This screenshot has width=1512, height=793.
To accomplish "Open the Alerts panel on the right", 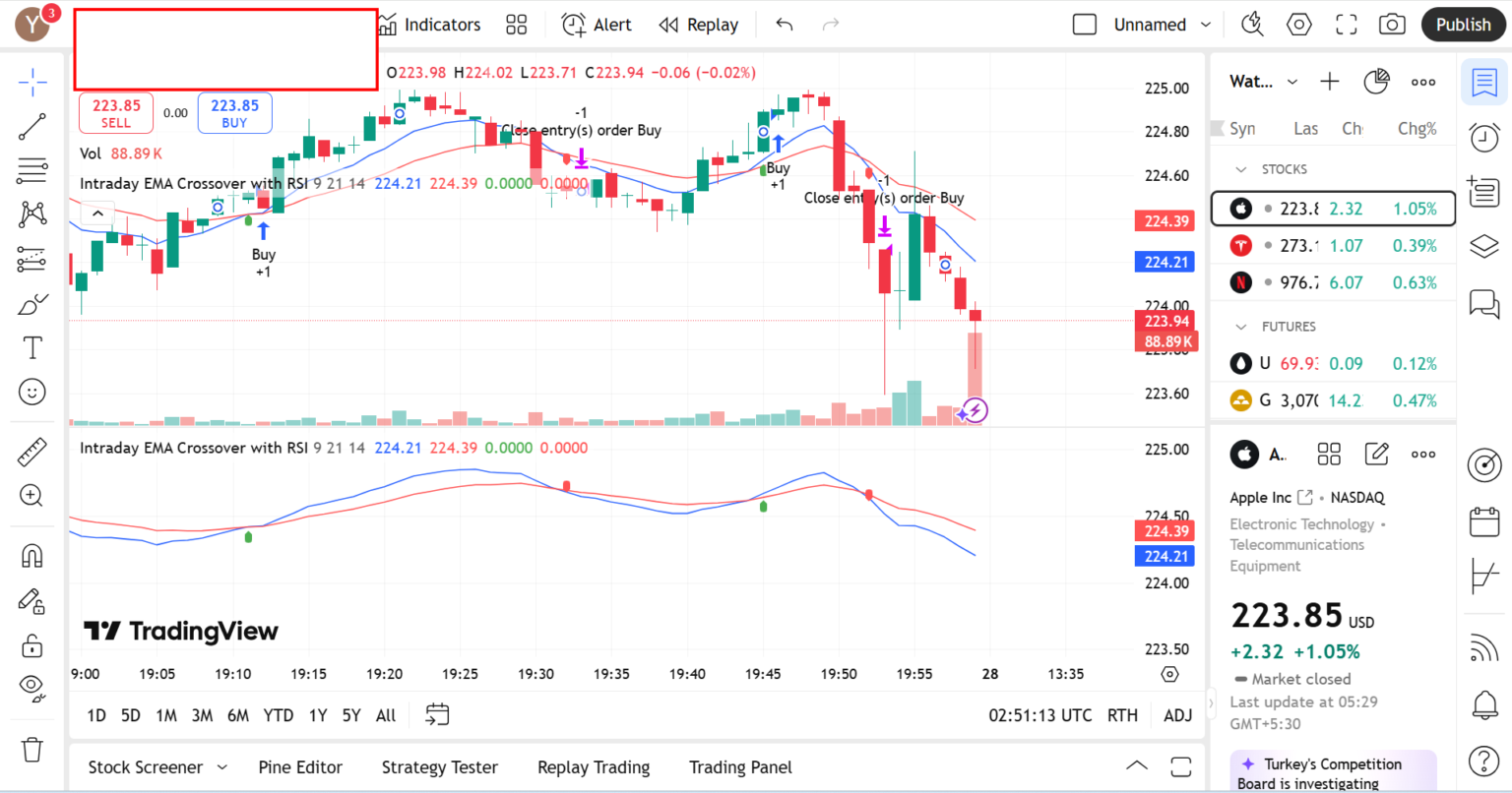I will click(x=1484, y=139).
